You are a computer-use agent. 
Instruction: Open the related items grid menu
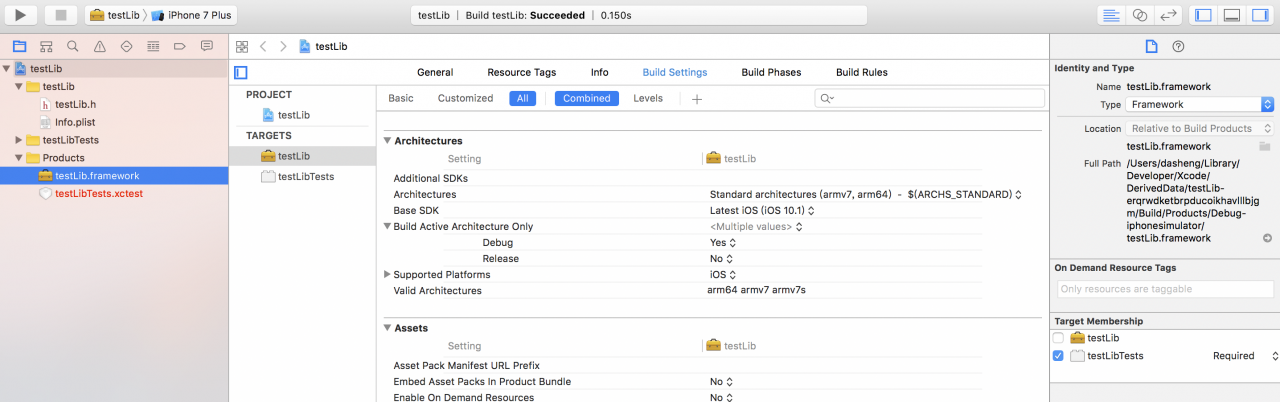(x=241, y=47)
